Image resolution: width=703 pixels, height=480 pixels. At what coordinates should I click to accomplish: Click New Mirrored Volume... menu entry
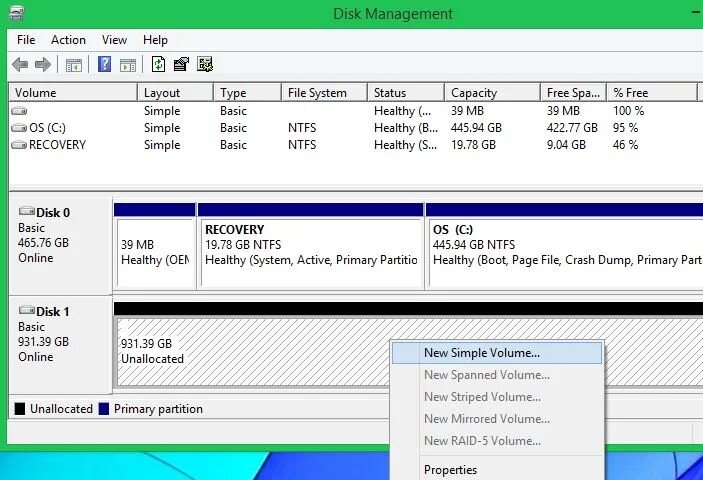(497, 419)
